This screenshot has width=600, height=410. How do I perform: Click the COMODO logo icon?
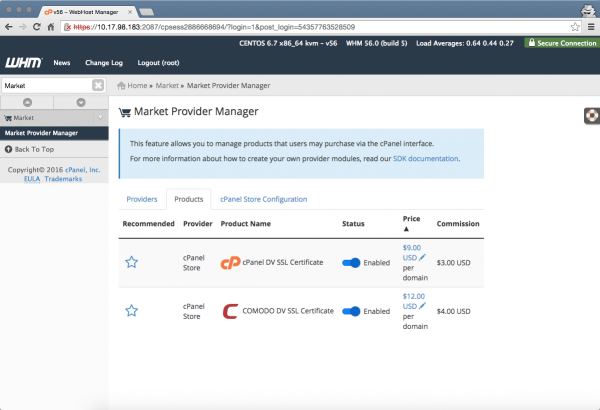[230, 311]
